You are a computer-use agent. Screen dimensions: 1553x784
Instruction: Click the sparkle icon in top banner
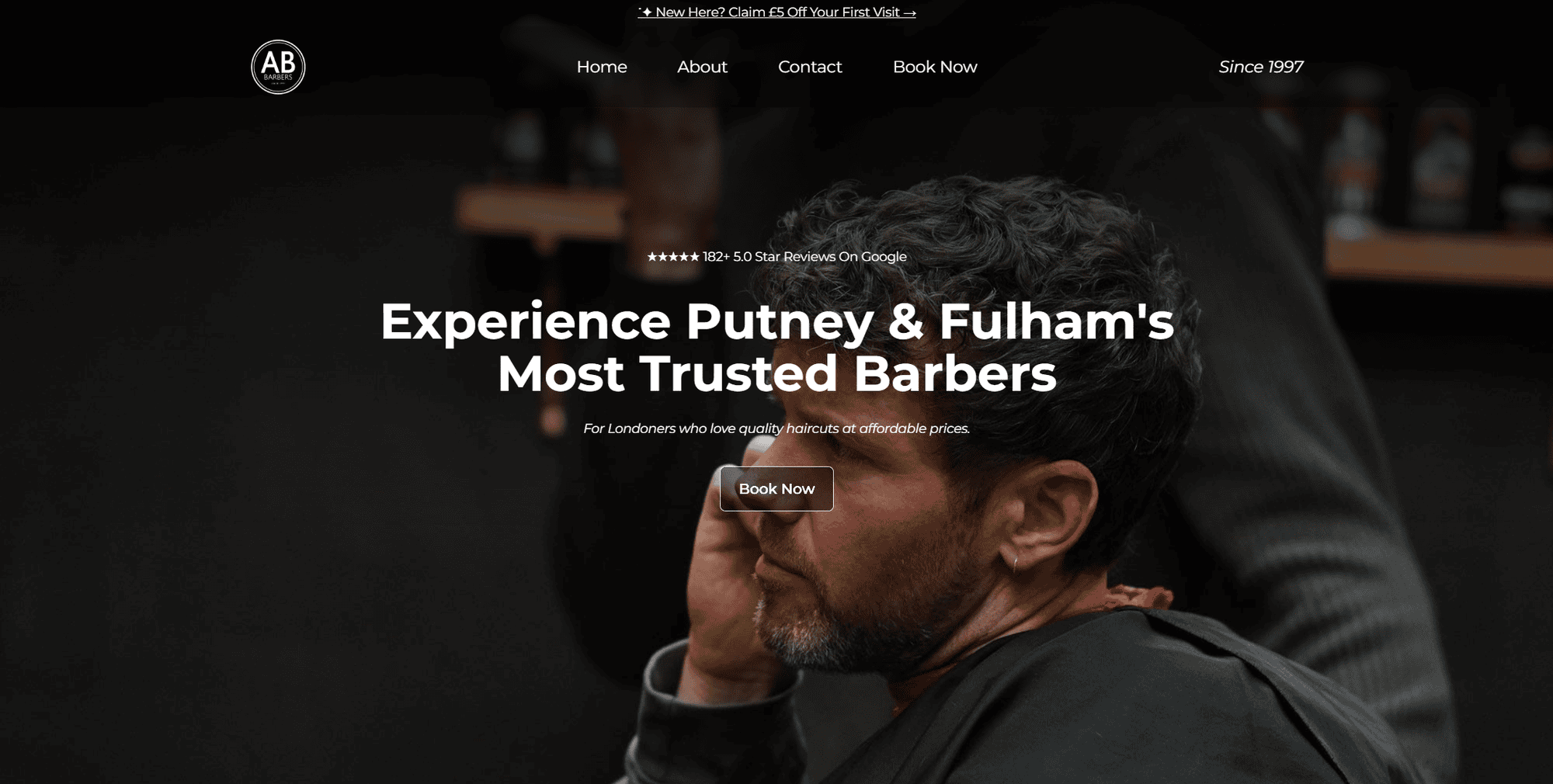click(x=646, y=12)
